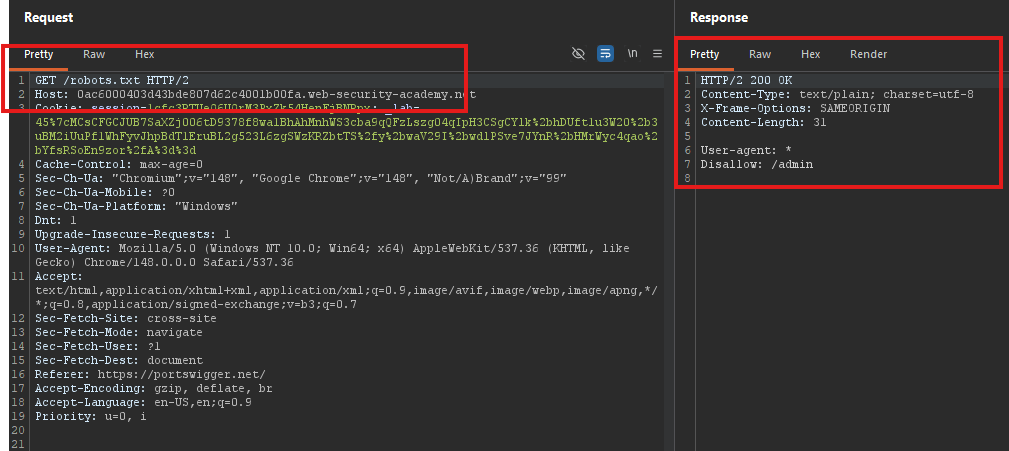Click the 'HTTP/2 200 OK' response status line
This screenshot has width=1009, height=451.
[746, 80]
